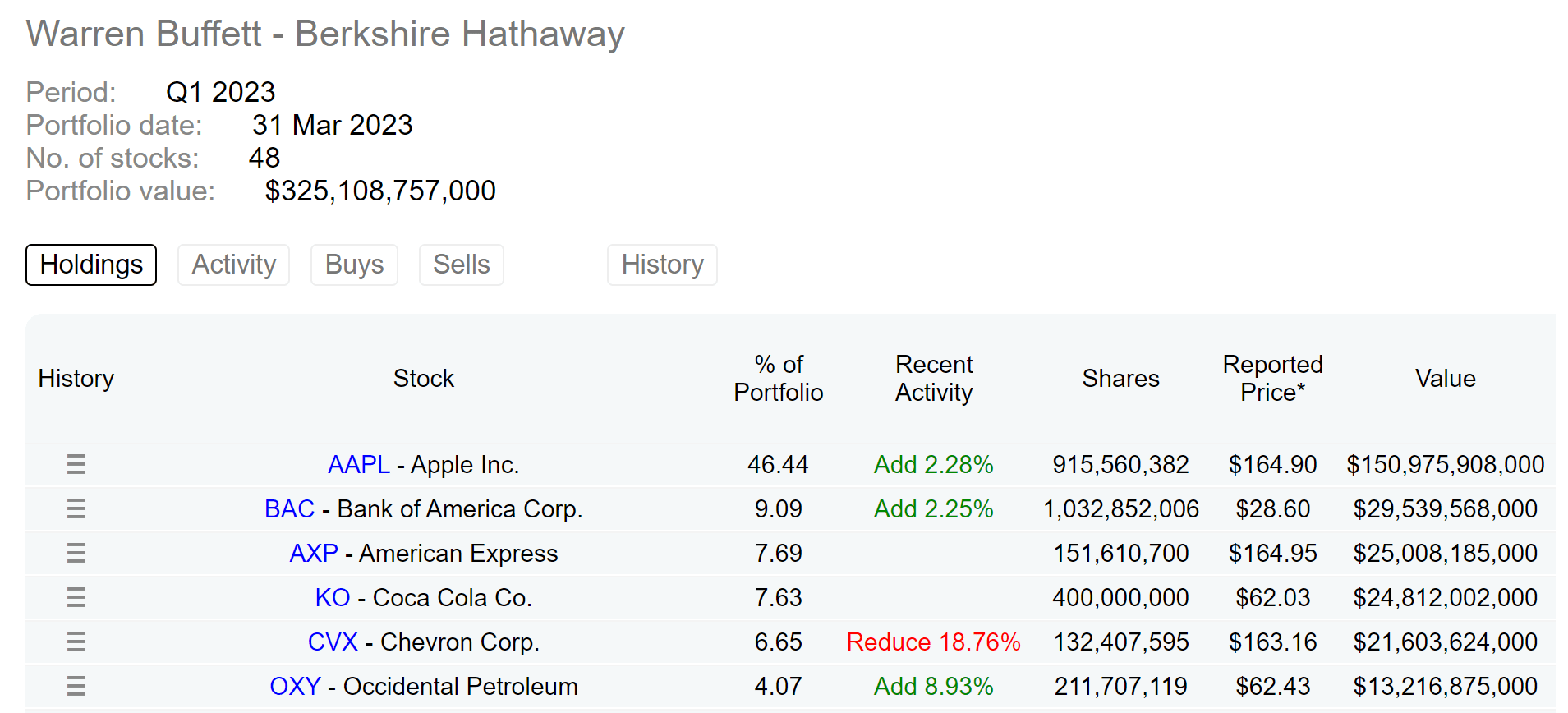Open the AAPL ticker link
Viewport: 1568px width, 713px height.
[358, 465]
